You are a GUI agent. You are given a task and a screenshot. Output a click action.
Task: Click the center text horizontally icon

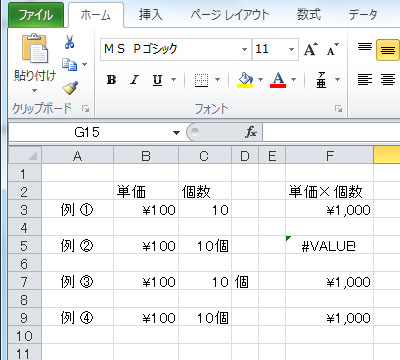[388, 80]
